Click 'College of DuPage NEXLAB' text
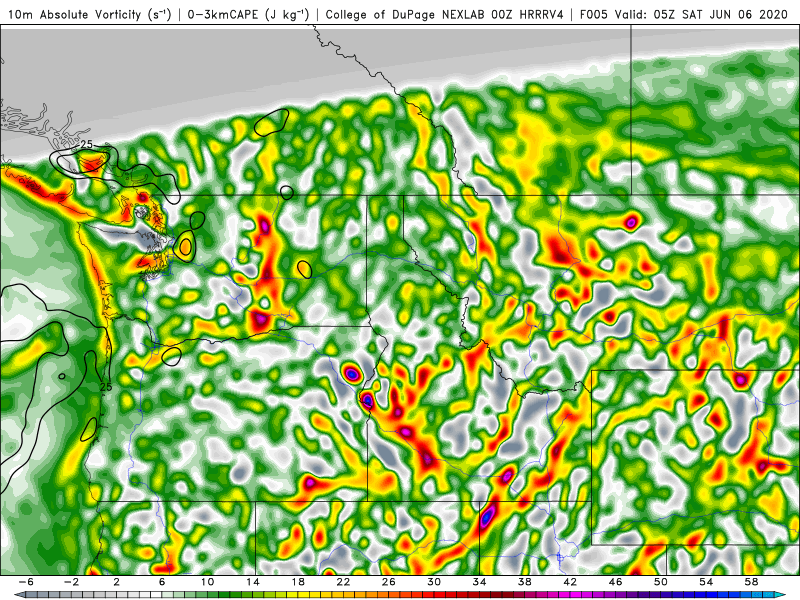 406,14
